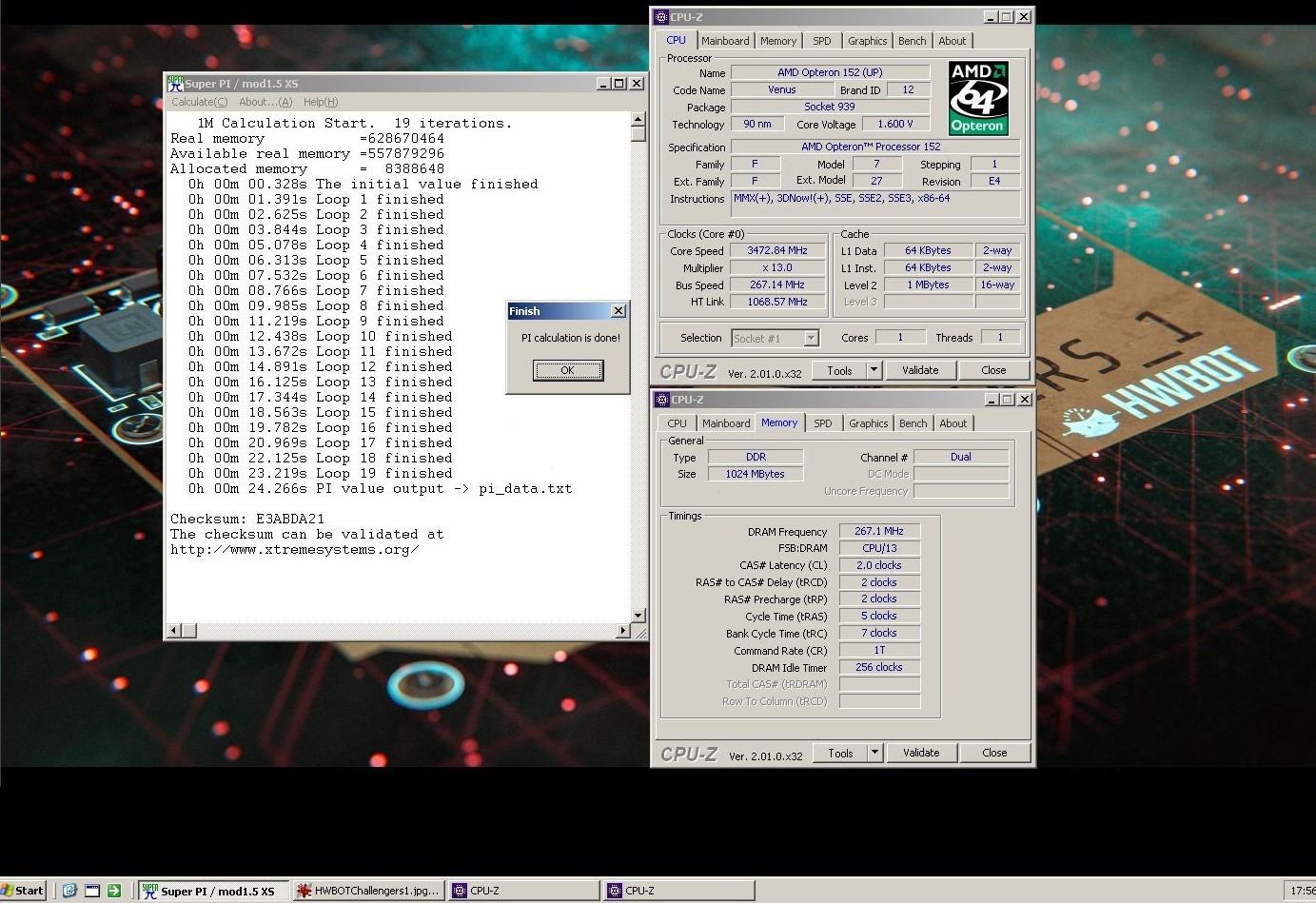Click the Multiplier x 13.0 value

point(777,267)
